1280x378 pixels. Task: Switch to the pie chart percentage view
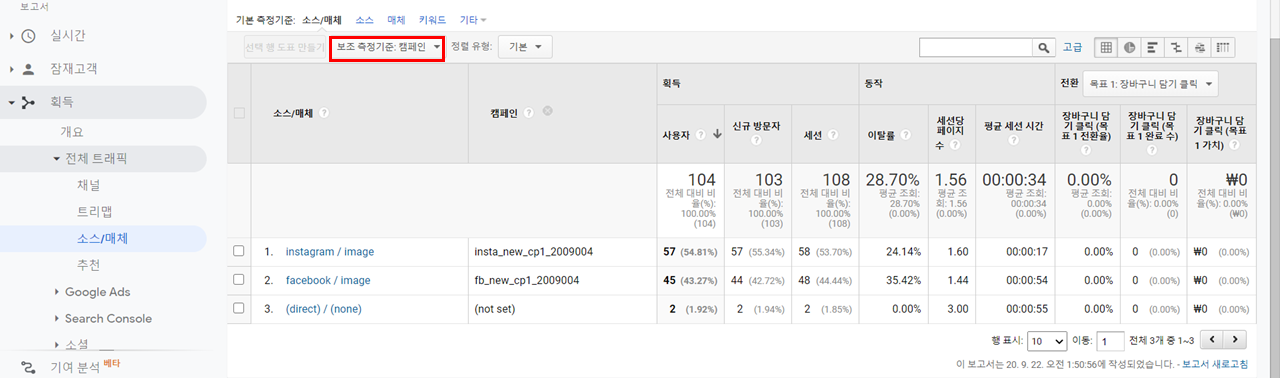click(1129, 47)
